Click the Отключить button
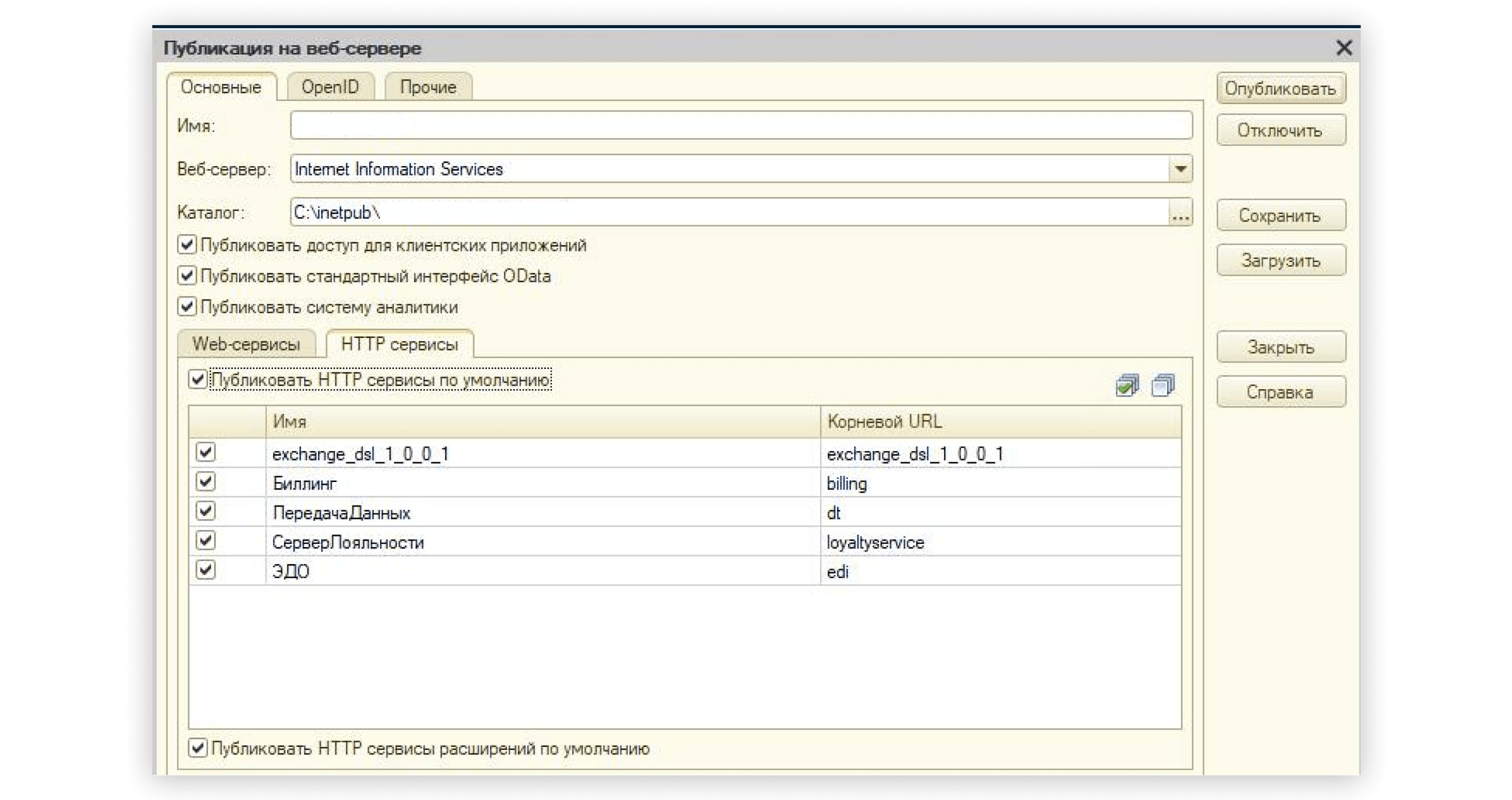 click(x=1281, y=130)
